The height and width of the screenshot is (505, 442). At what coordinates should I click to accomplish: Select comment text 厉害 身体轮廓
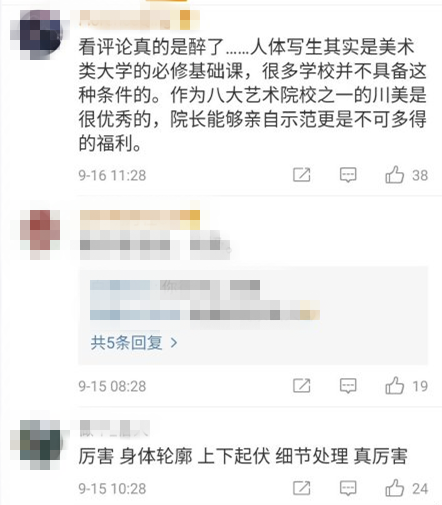(243, 456)
